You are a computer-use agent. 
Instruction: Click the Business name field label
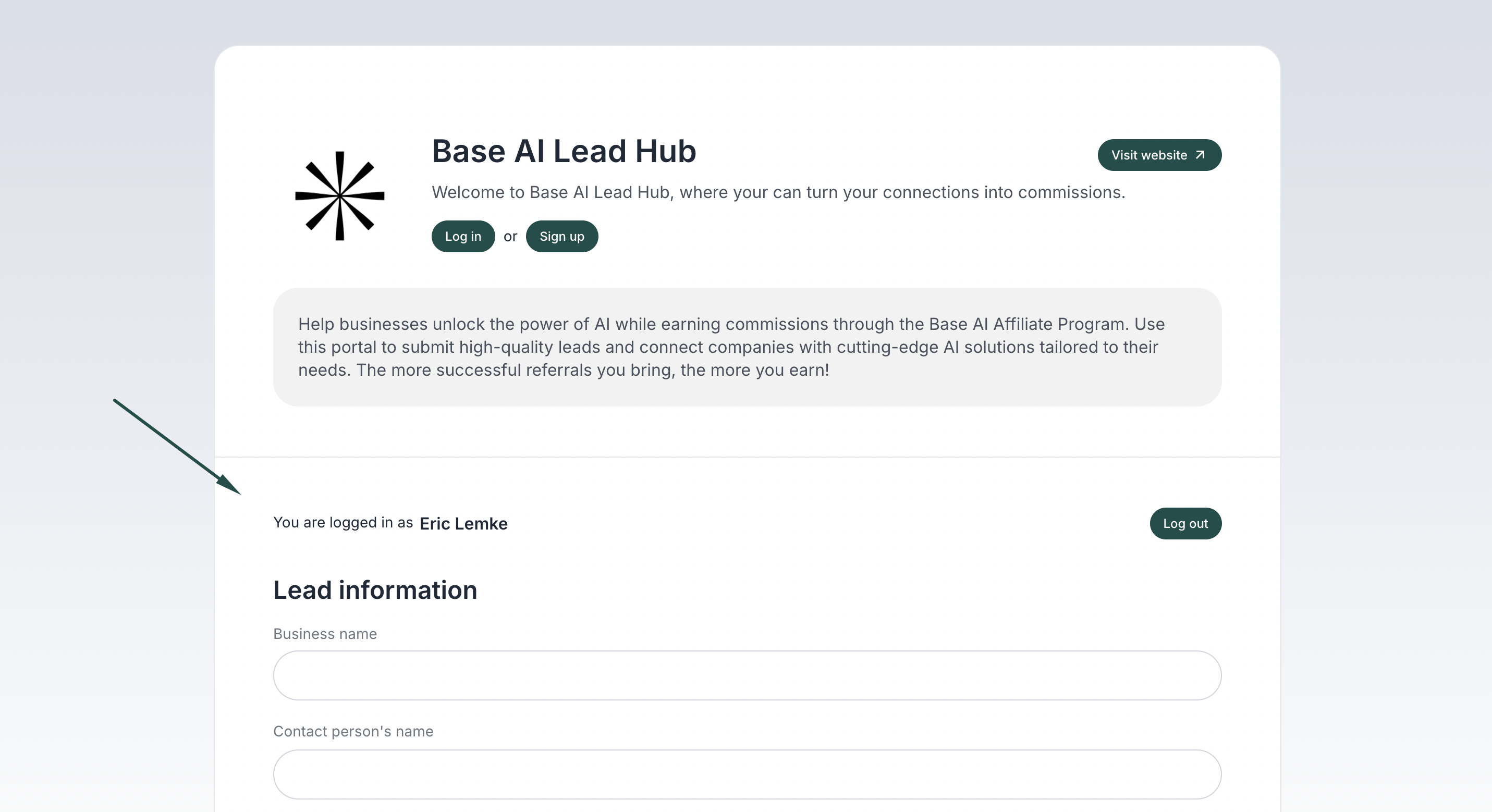325,634
